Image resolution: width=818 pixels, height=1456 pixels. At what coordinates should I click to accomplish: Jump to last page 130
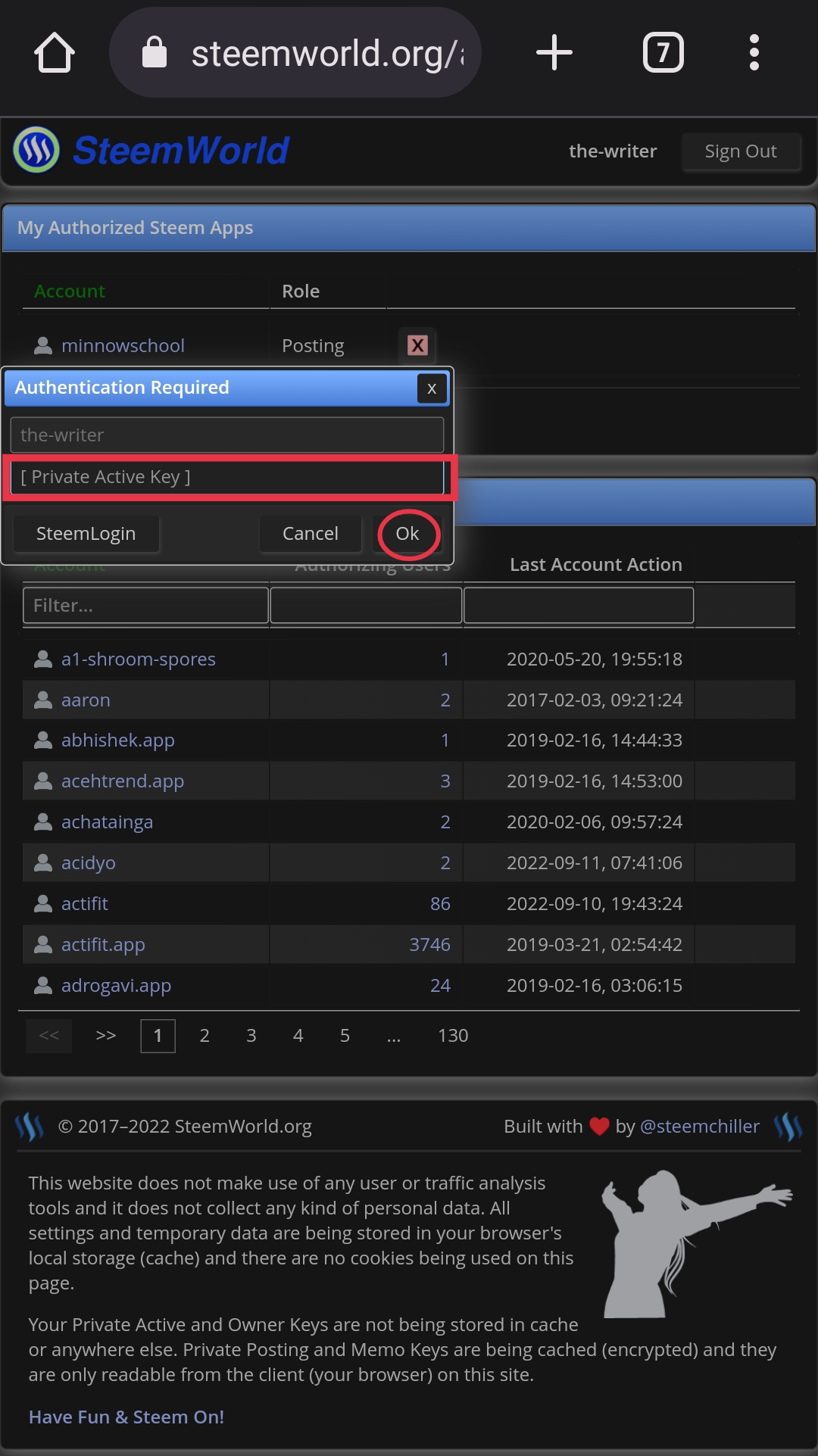[453, 1036]
